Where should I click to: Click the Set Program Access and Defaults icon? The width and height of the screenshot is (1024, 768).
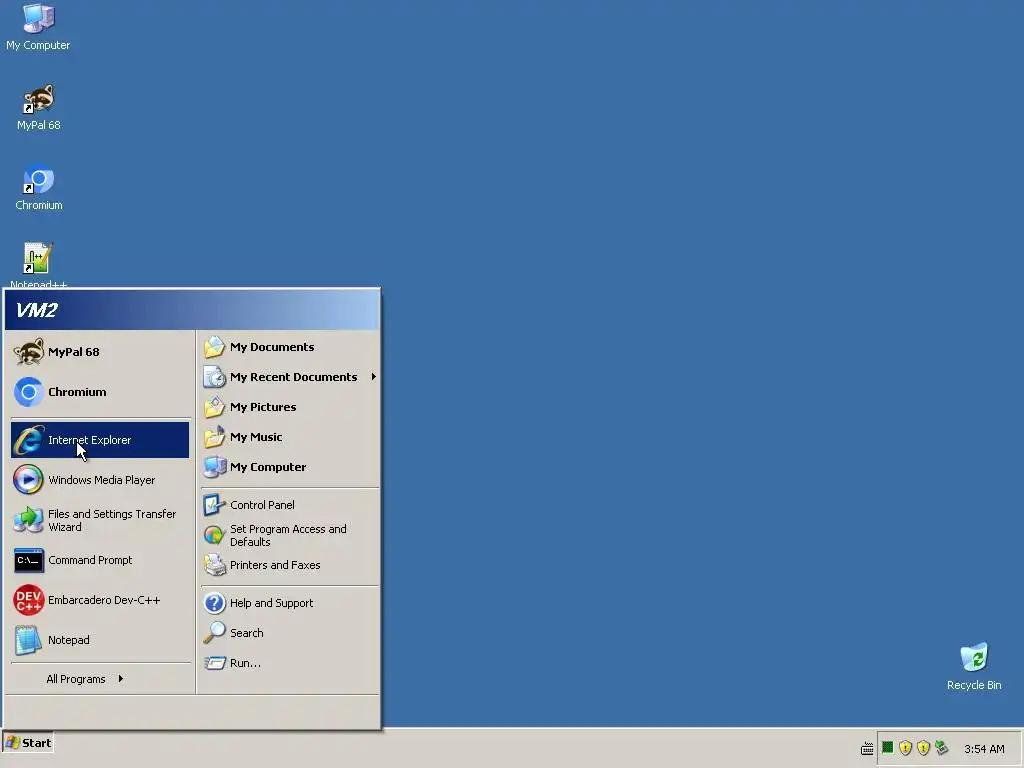214,536
